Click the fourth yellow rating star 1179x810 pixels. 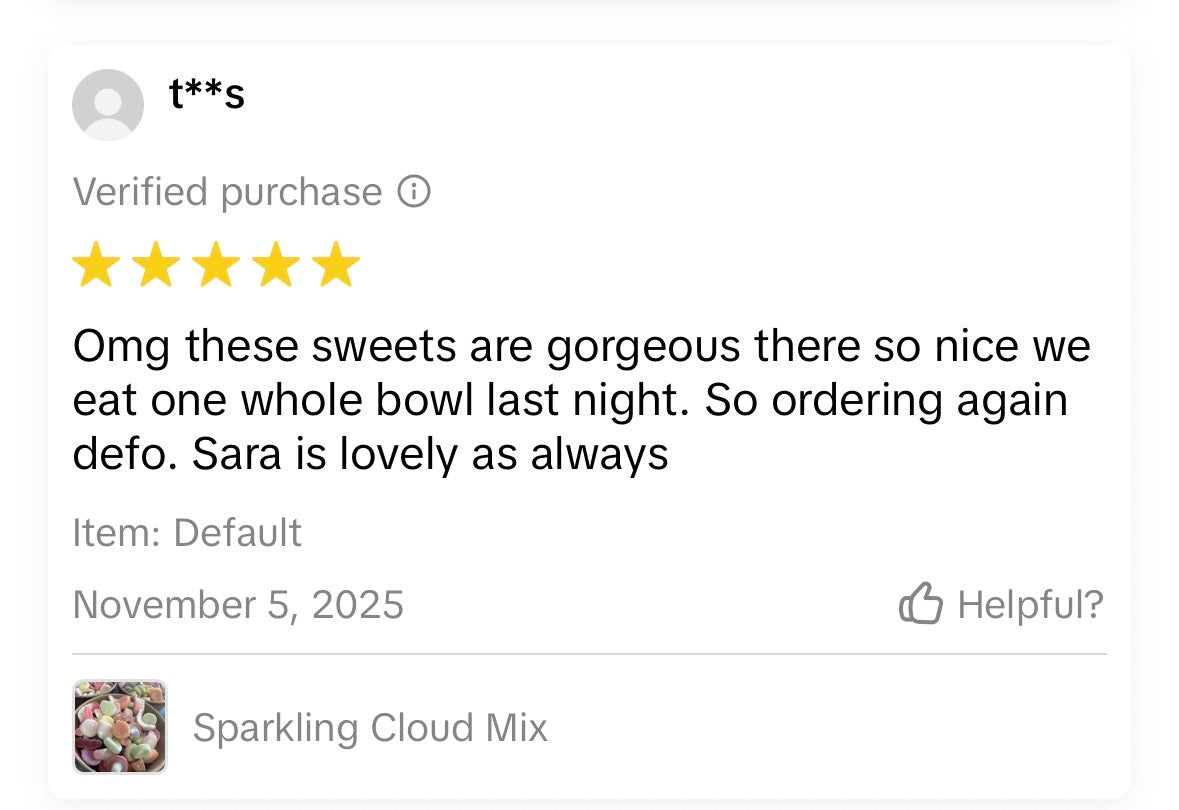(x=276, y=265)
